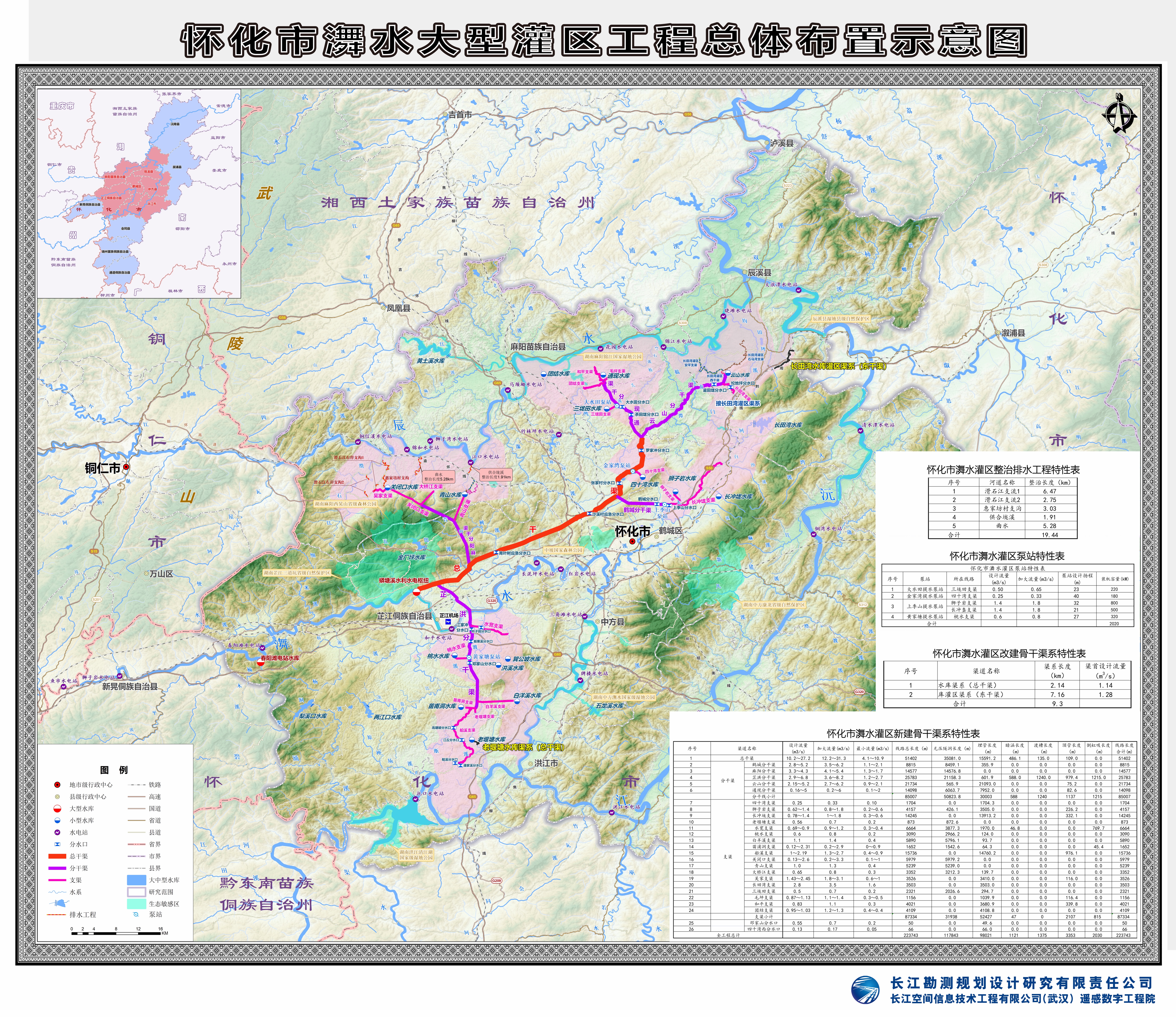Click the legend's 铁路 railway line symbol

tap(137, 785)
